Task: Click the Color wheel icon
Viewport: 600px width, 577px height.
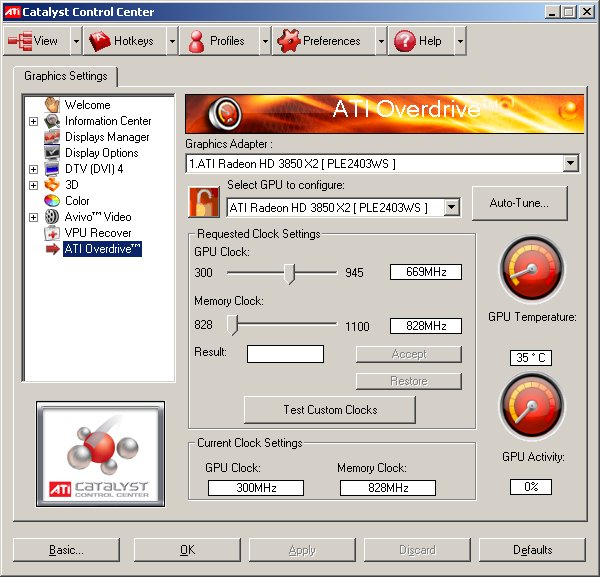Action: pos(52,200)
